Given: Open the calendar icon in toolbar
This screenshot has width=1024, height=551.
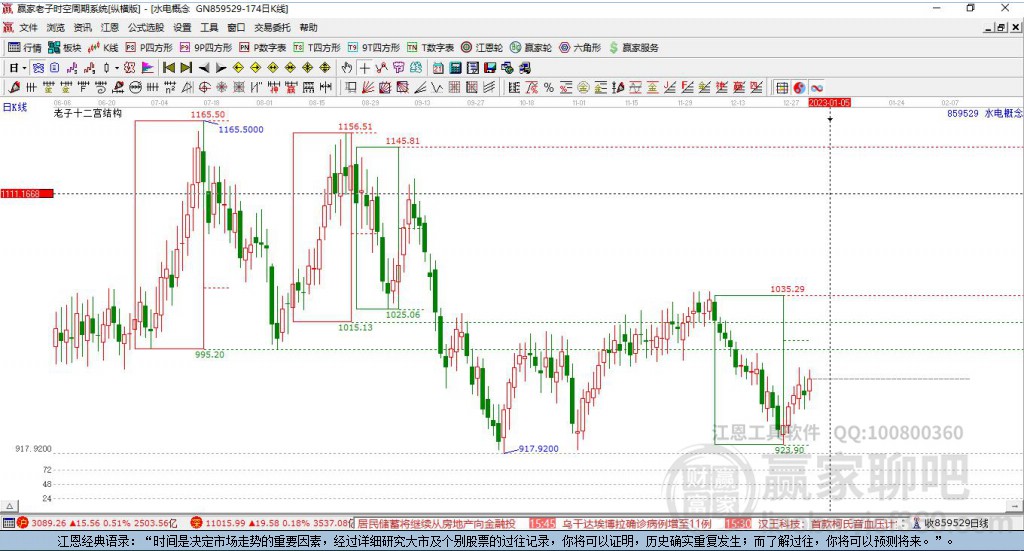Looking at the screenshot, I should tap(438, 68).
